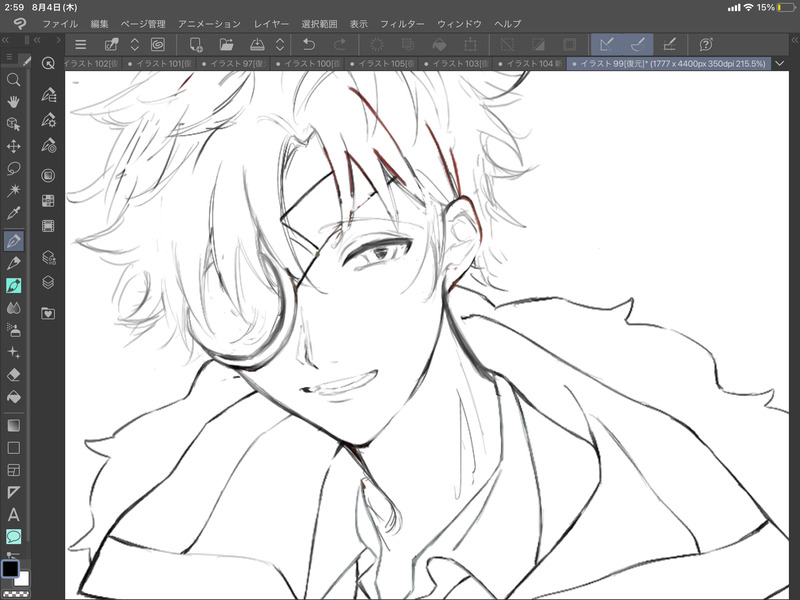The image size is (800, 600).
Task: Click the Transform icon in the command bar
Action: [470, 44]
